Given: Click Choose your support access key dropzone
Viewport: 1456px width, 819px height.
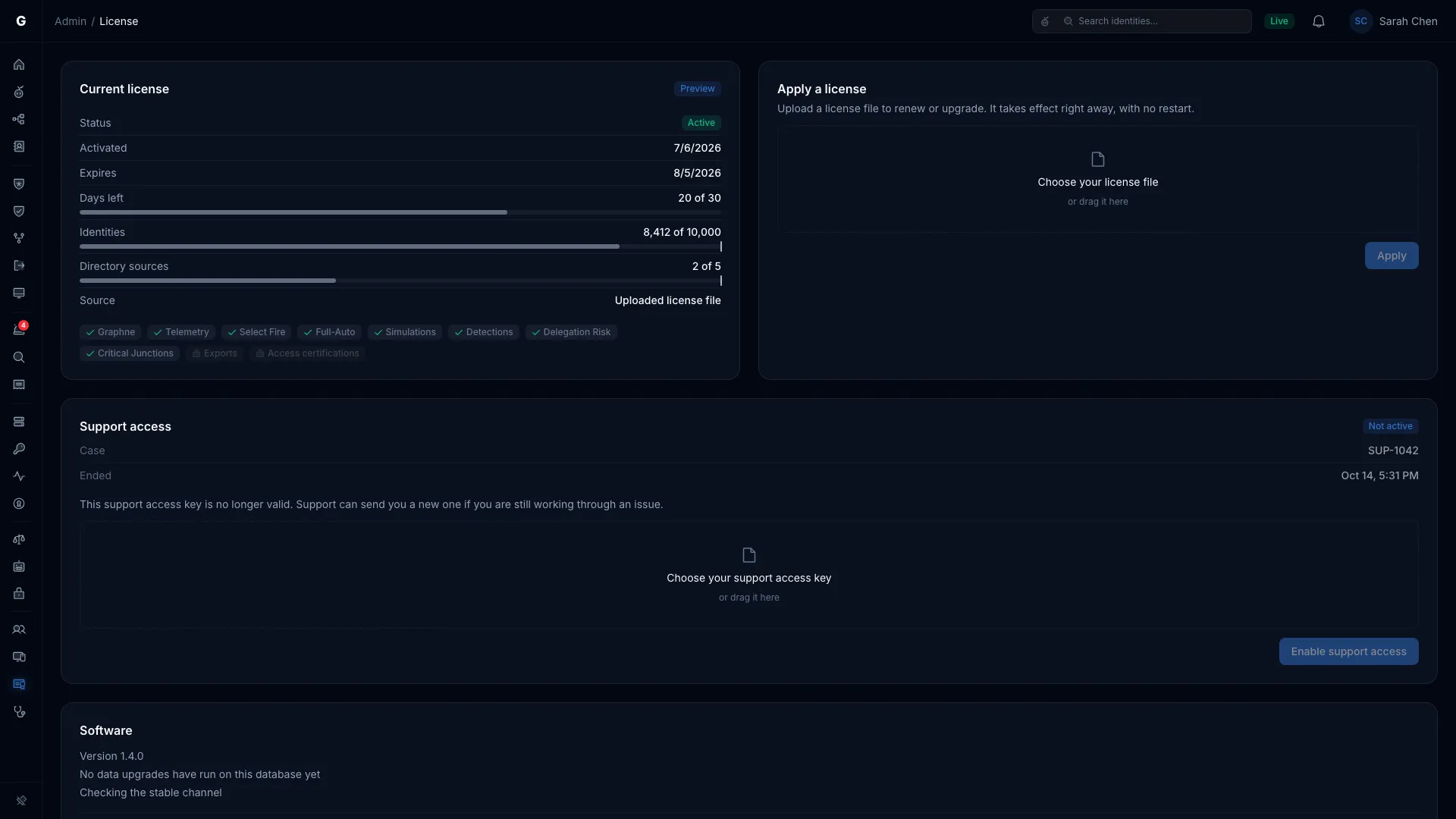Looking at the screenshot, I should [x=749, y=575].
